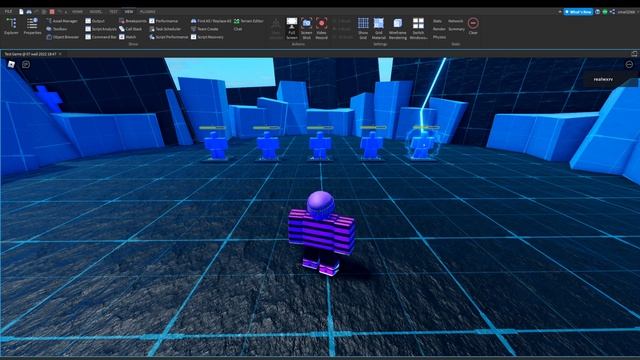The width and height of the screenshot is (640, 360).
Task: Click the player name on leaderboard
Action: pyautogui.click(x=603, y=79)
